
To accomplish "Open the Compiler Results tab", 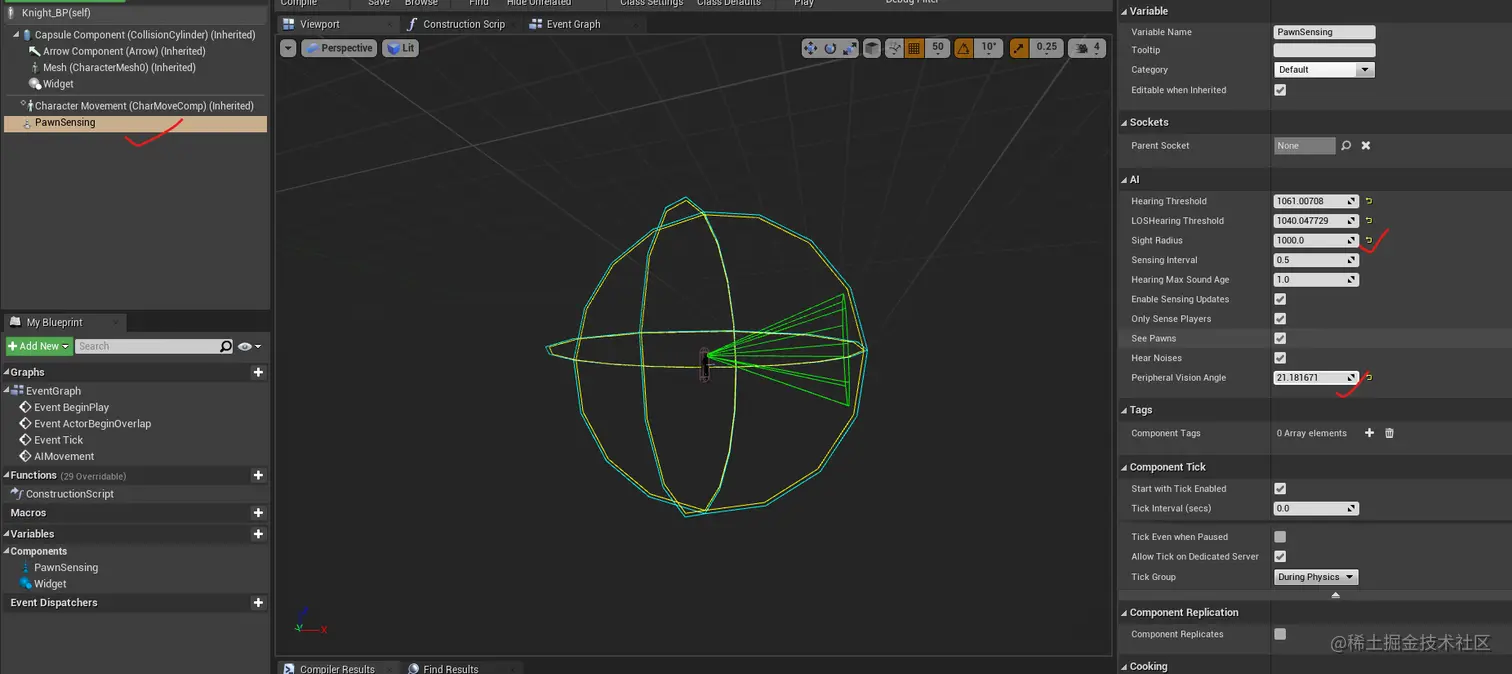I will pyautogui.click(x=337, y=669).
